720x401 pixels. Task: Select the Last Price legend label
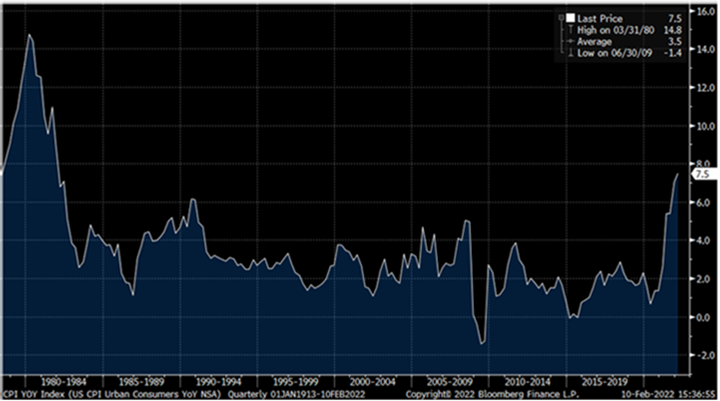click(600, 17)
